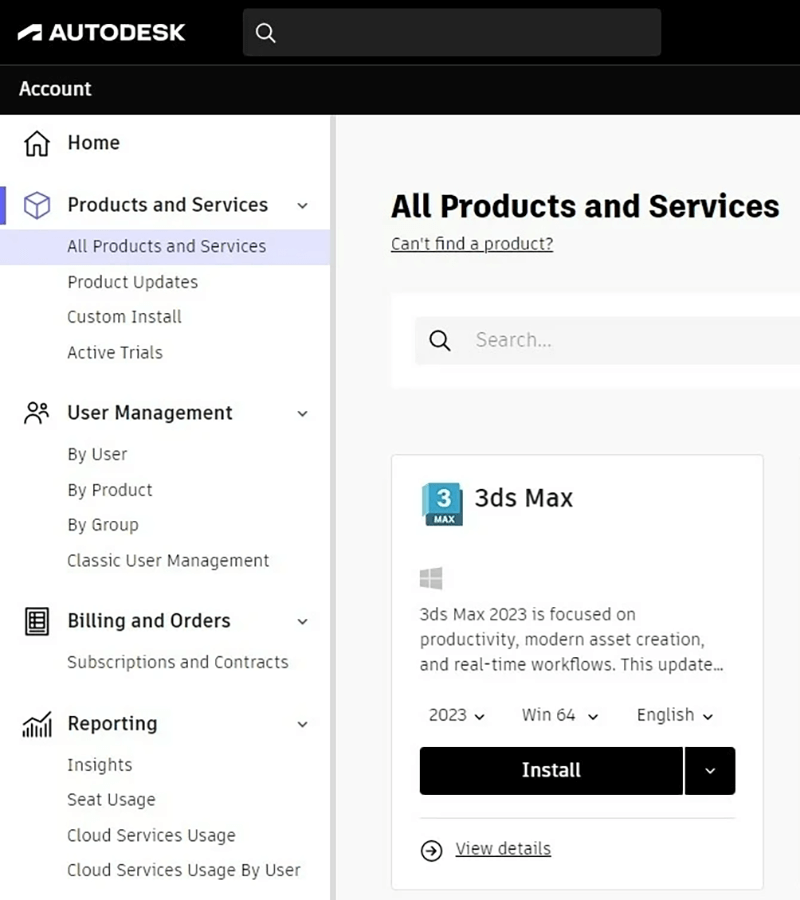Viewport: 800px width, 900px height.
Task: Collapse the Products and Services section chevron
Action: tap(302, 205)
